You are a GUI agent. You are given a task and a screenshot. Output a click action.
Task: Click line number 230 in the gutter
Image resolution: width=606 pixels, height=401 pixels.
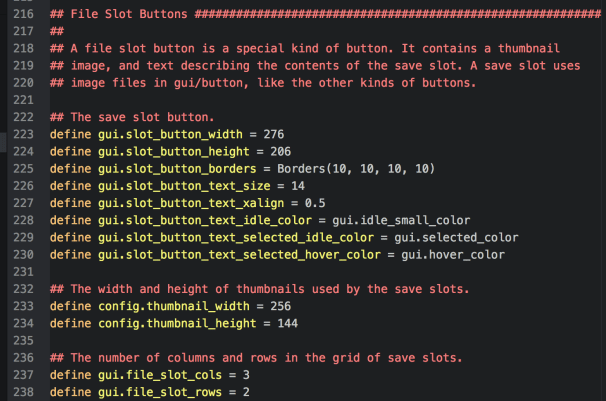click(23, 254)
